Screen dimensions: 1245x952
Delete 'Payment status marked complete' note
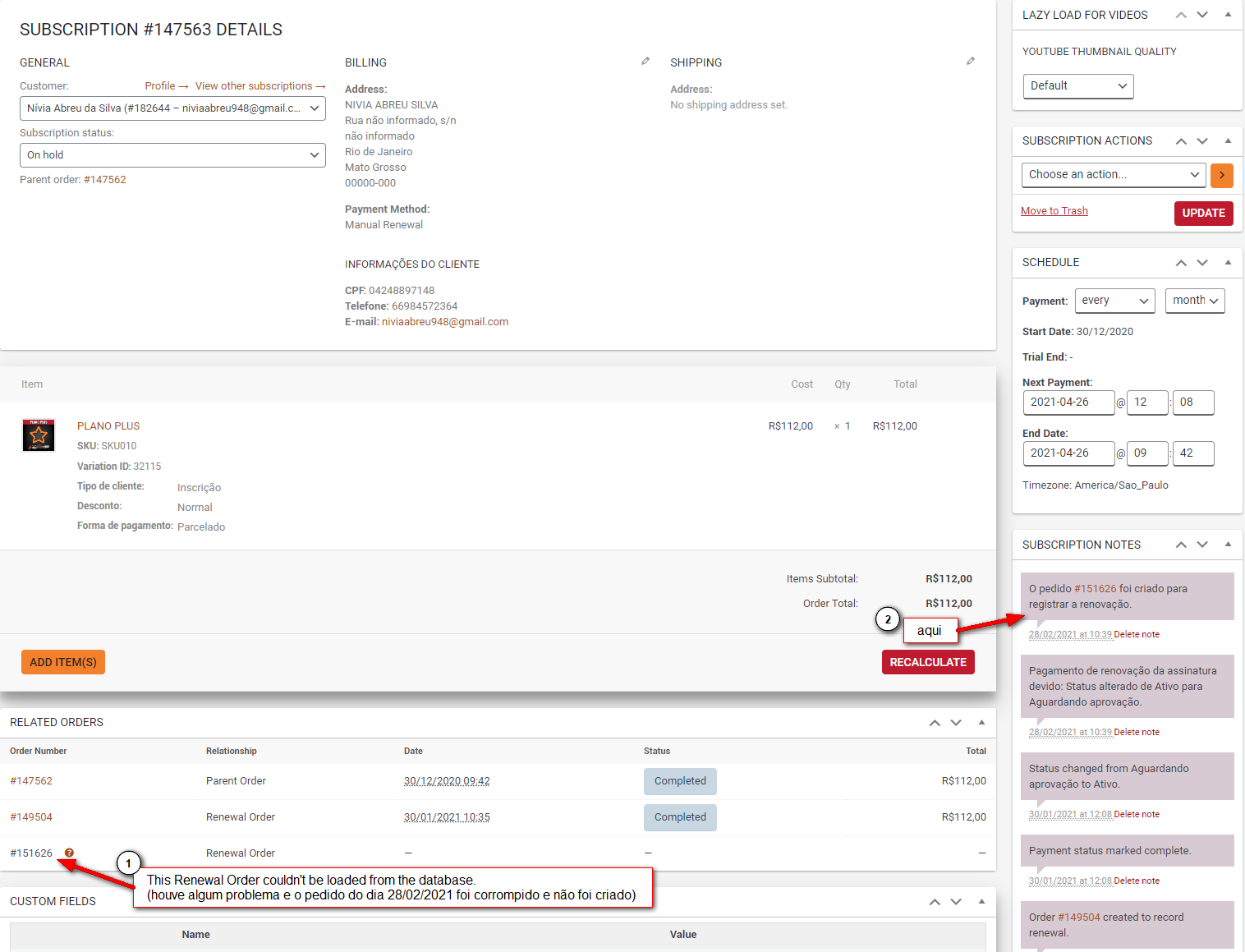[1137, 881]
